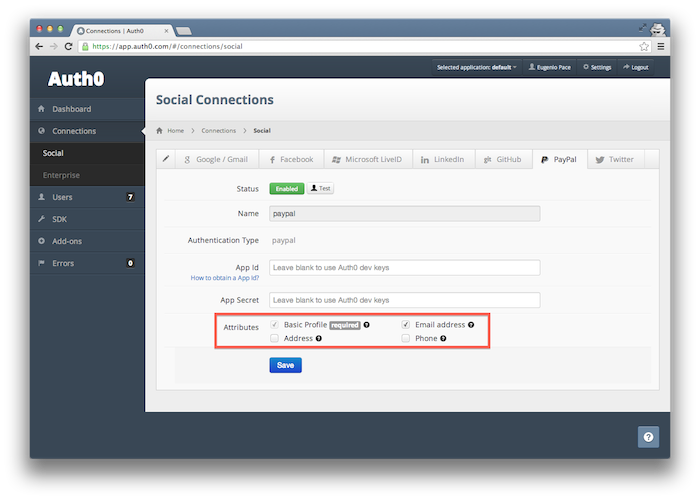Click the Test connection button

[x=321, y=189]
